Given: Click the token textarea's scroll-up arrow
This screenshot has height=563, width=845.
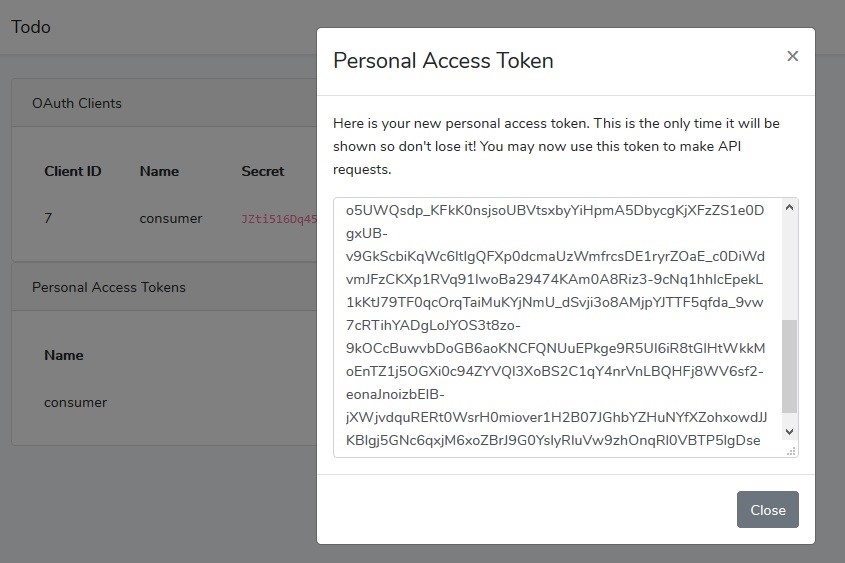Looking at the screenshot, I should pos(789,207).
